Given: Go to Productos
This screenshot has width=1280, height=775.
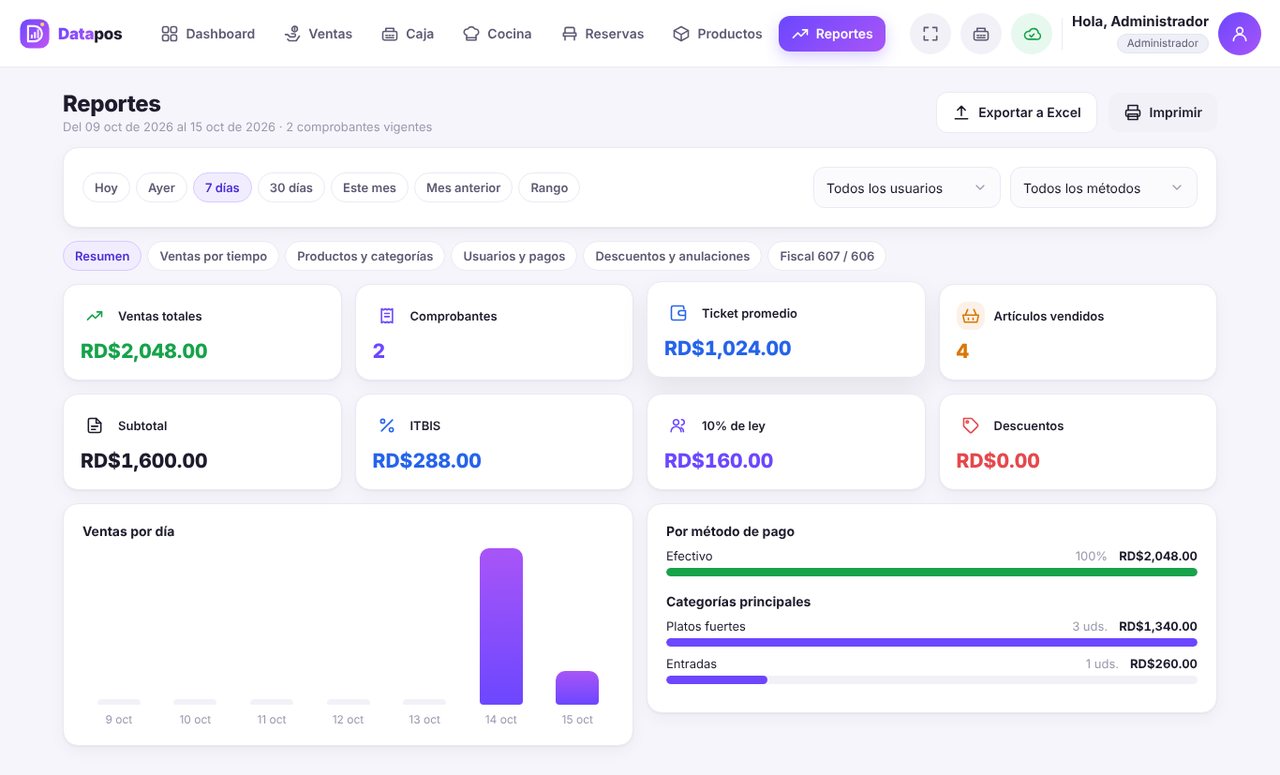Looking at the screenshot, I should pos(718,34).
